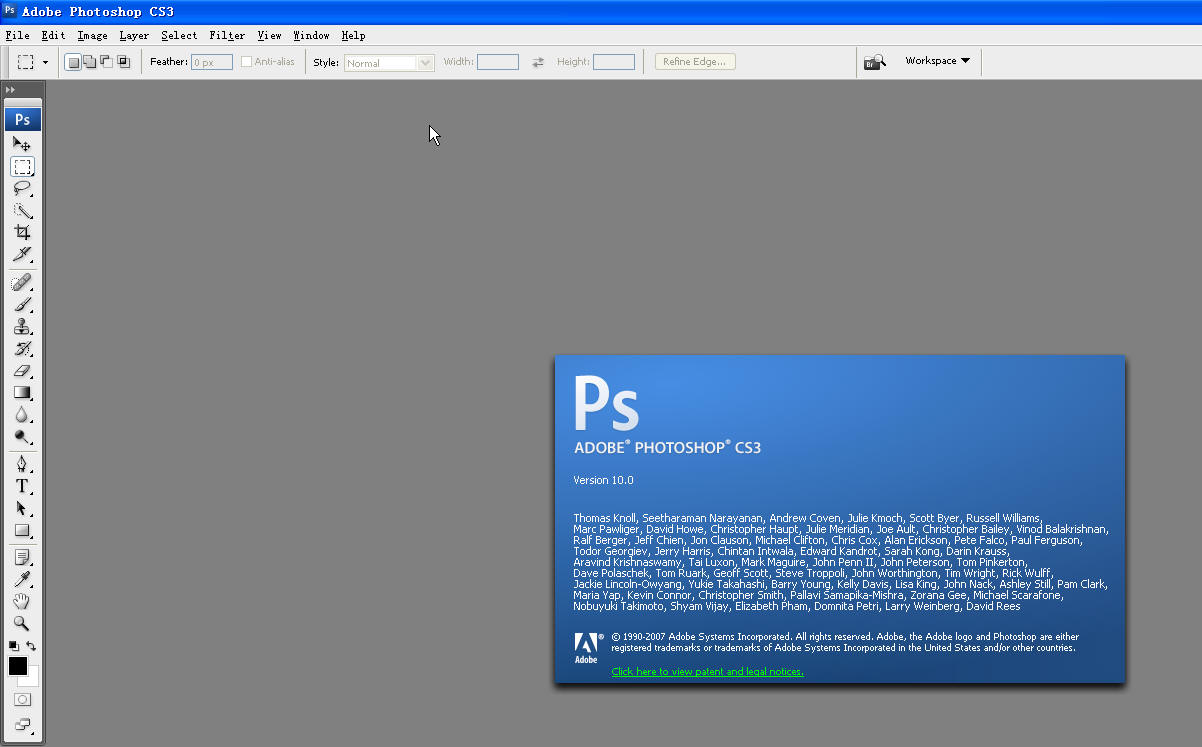1202x747 pixels.
Task: Click the Width input field
Action: (498, 62)
